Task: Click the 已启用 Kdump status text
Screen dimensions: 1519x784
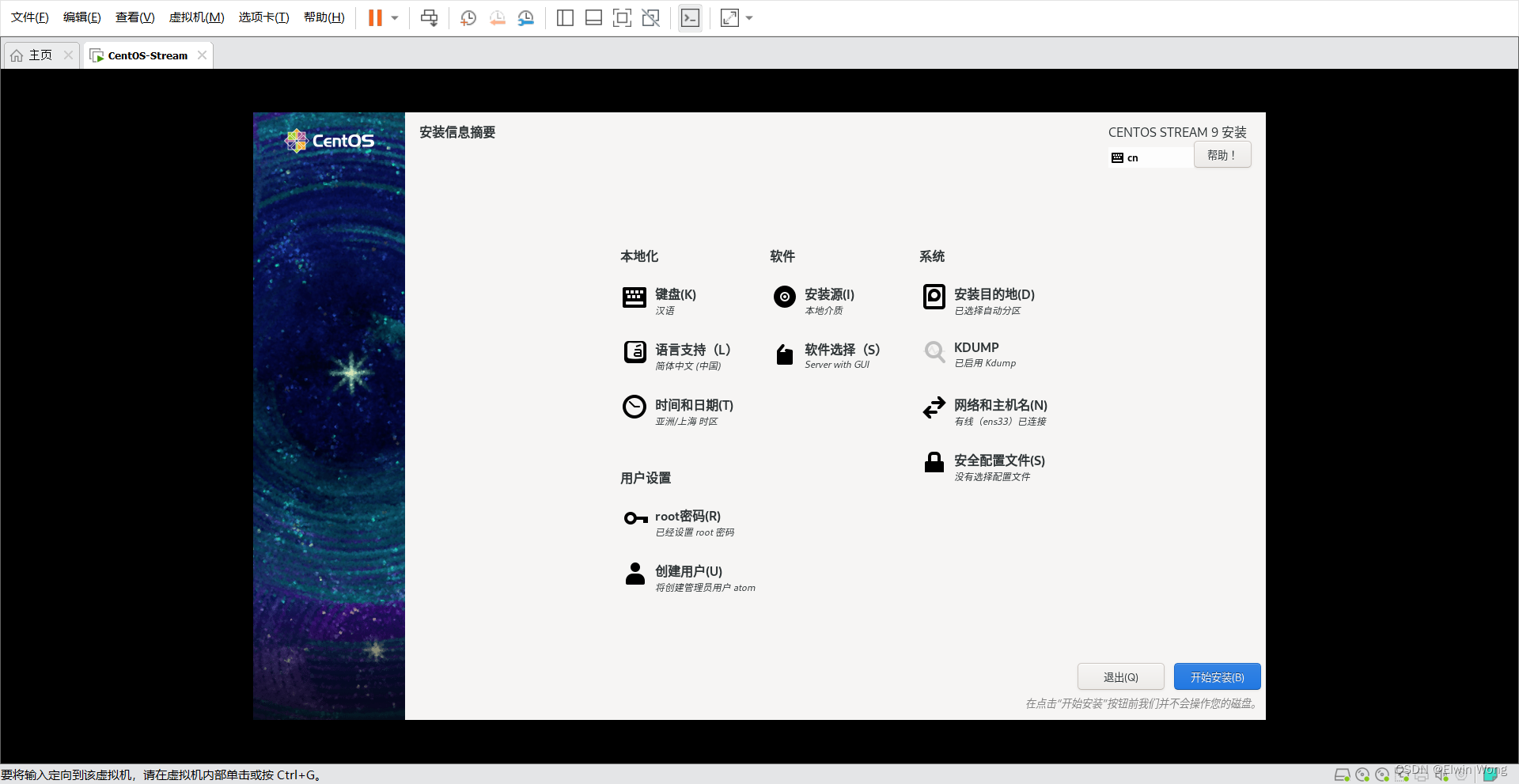Action: 985,363
